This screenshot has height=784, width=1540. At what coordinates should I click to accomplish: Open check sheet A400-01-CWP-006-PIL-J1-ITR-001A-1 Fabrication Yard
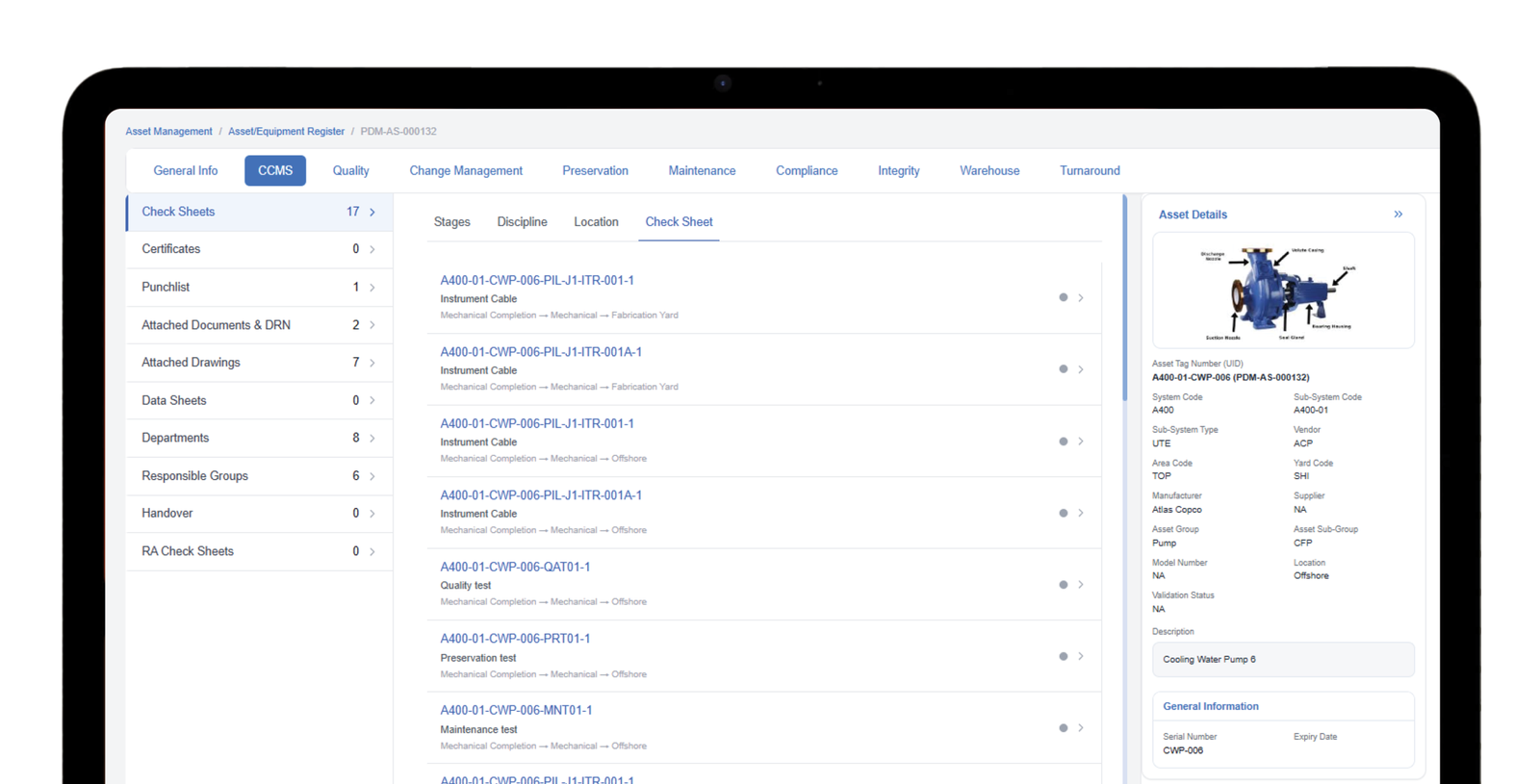click(541, 352)
